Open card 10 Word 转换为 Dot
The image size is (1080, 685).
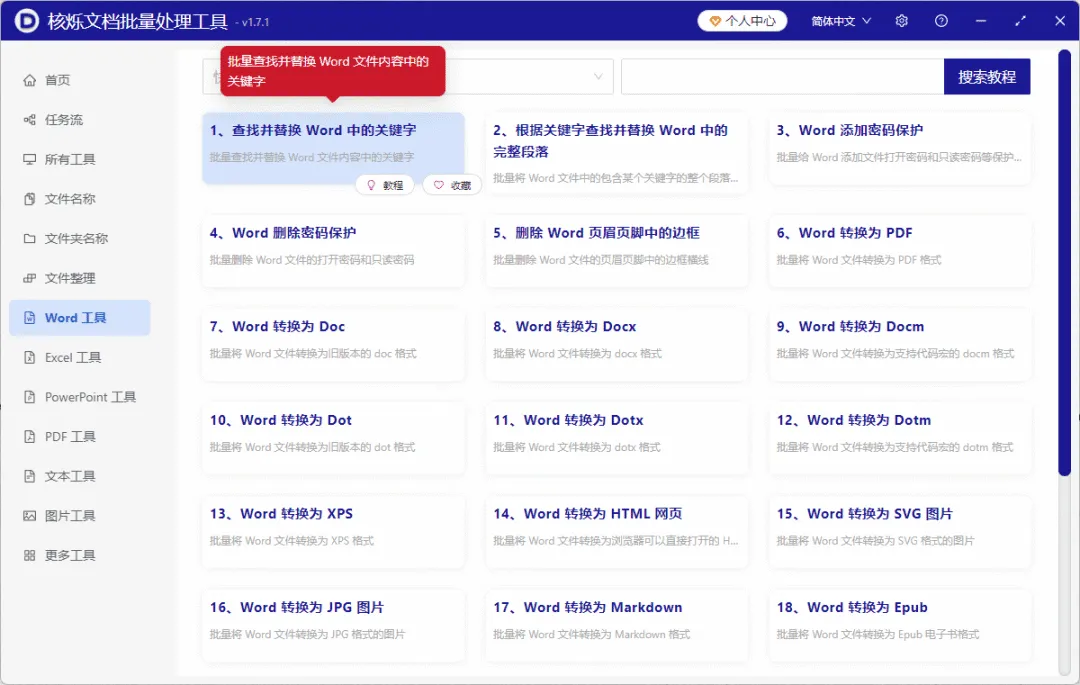(333, 438)
